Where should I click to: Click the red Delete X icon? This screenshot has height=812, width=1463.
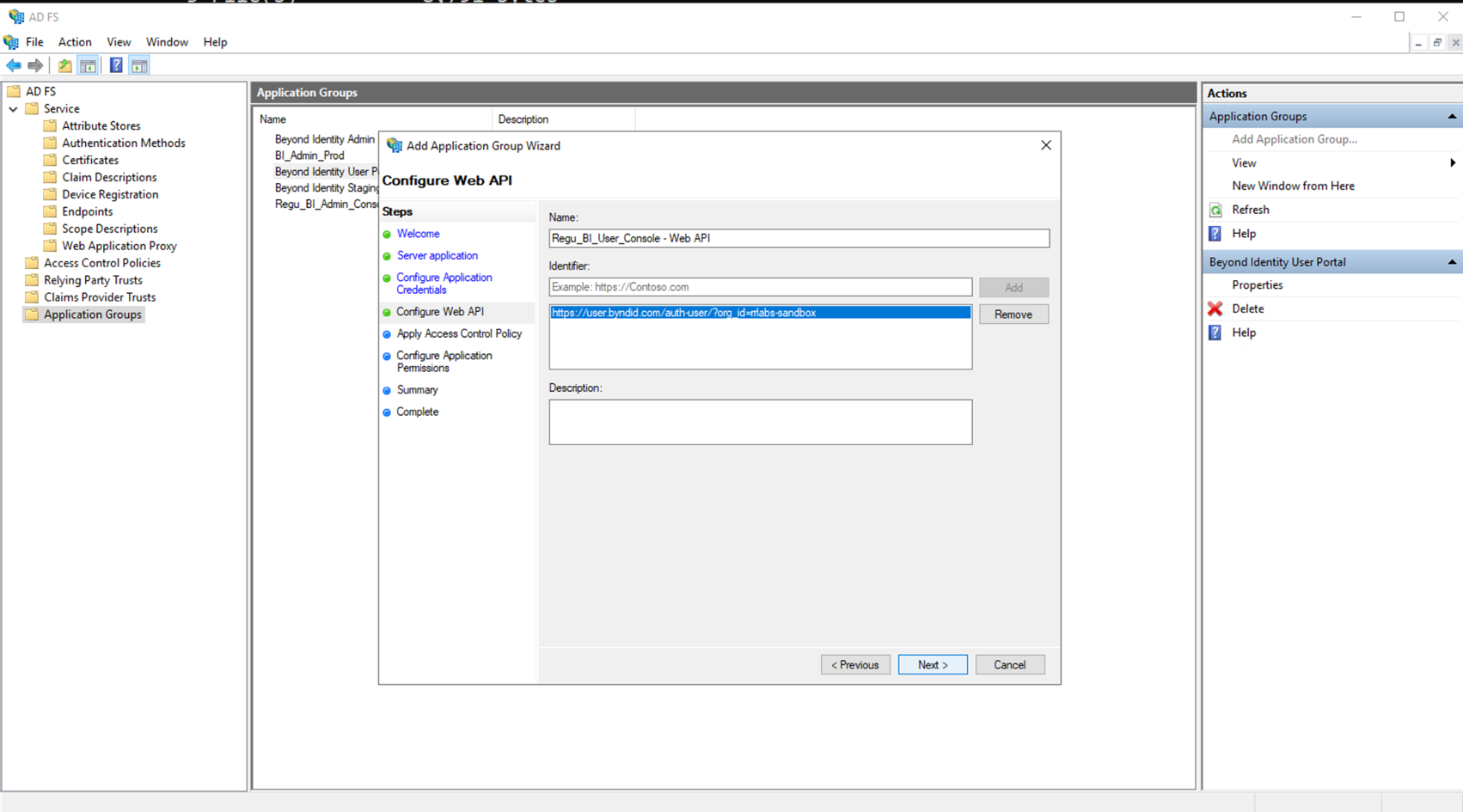(1215, 308)
